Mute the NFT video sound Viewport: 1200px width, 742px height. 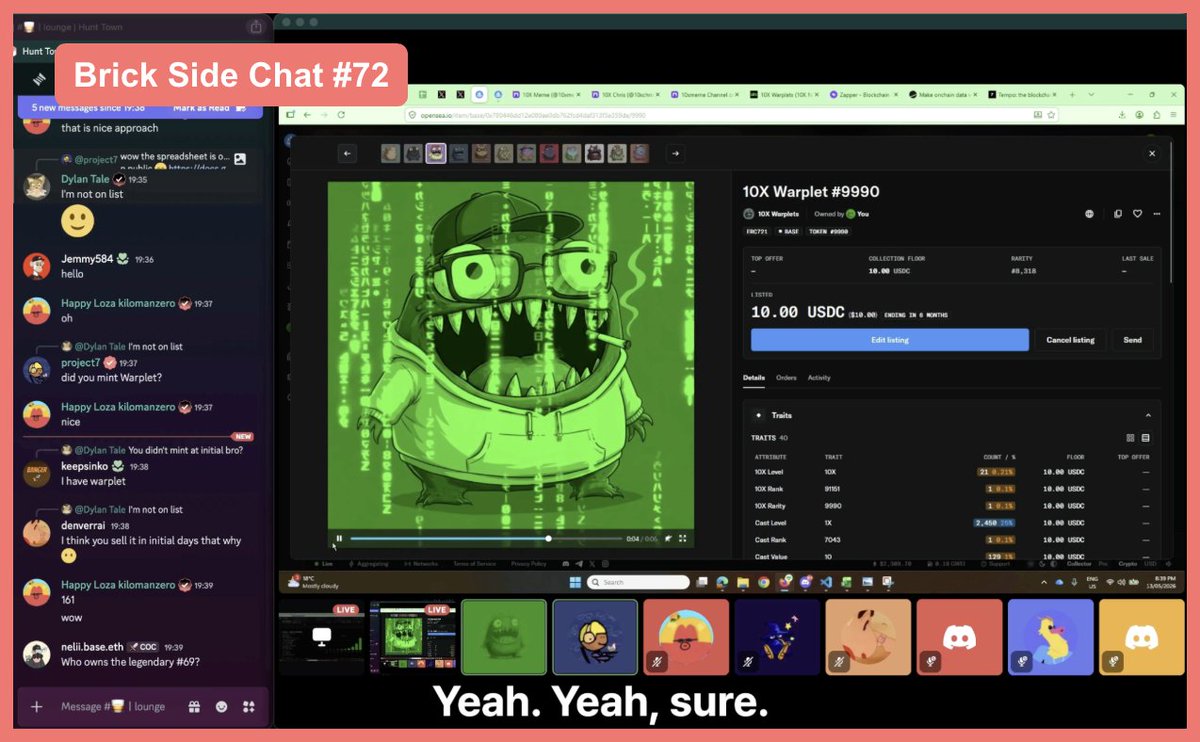click(667, 538)
